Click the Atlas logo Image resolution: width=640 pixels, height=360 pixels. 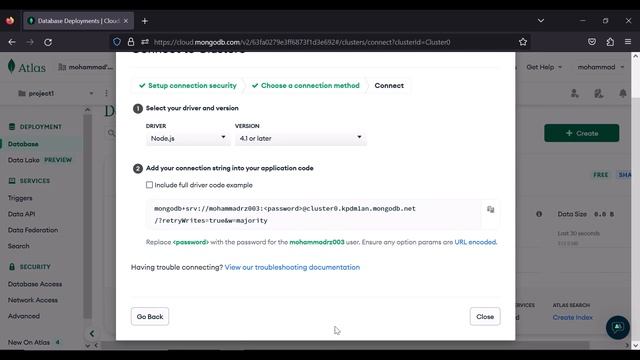pos(27,67)
